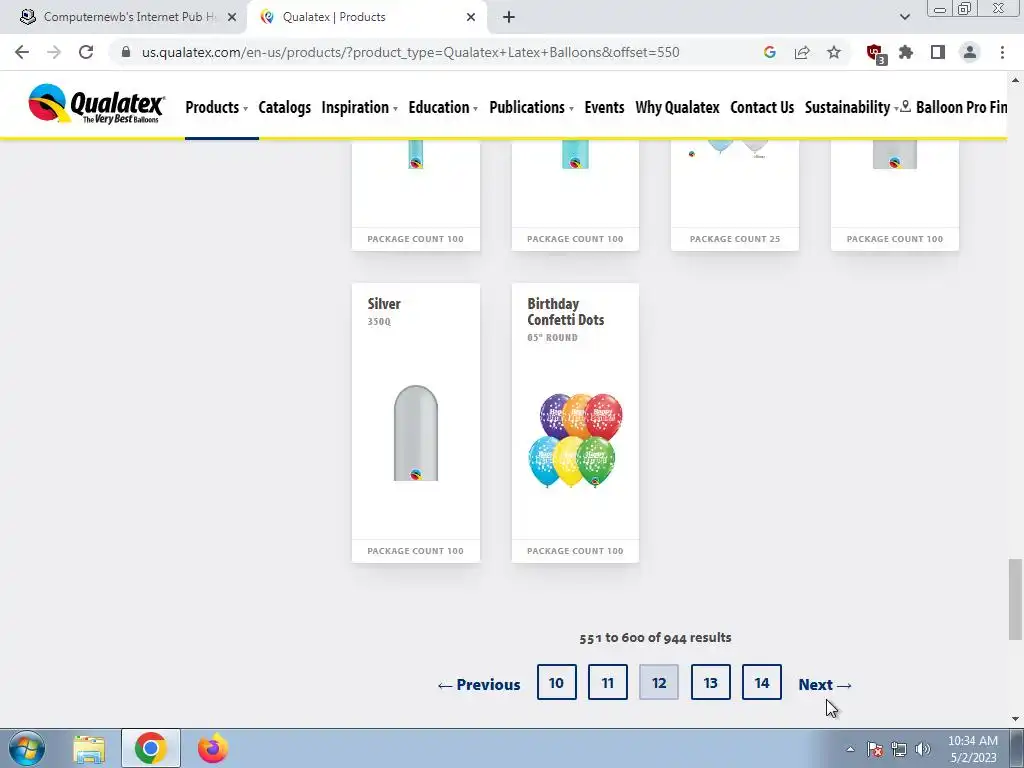This screenshot has height=768, width=1024.
Task: Open Why Qualatex page
Action: (677, 107)
